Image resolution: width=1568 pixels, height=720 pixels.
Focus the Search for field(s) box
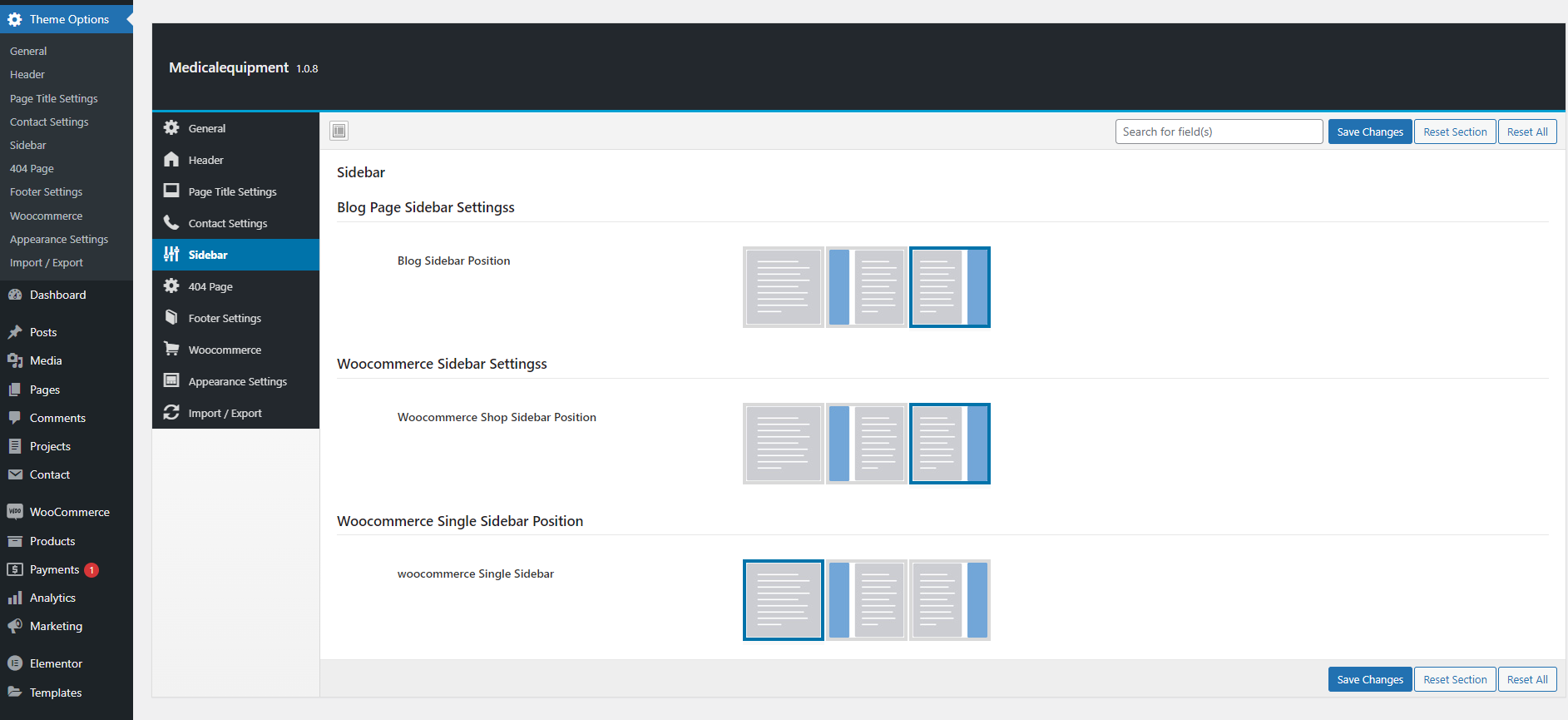tap(1218, 132)
